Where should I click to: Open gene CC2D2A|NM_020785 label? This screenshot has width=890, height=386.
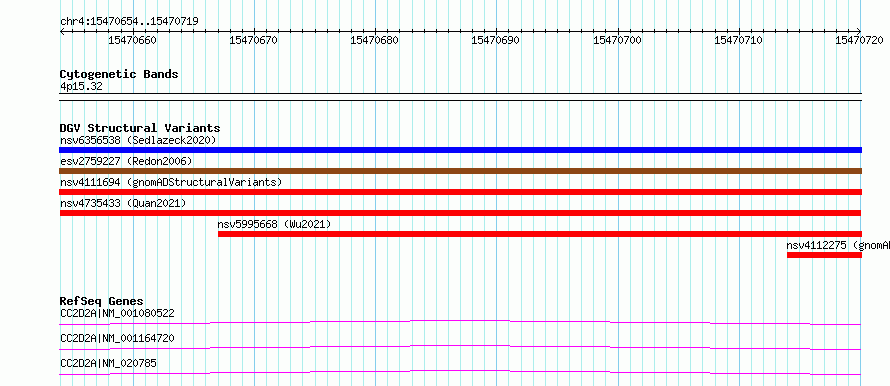coord(108,363)
